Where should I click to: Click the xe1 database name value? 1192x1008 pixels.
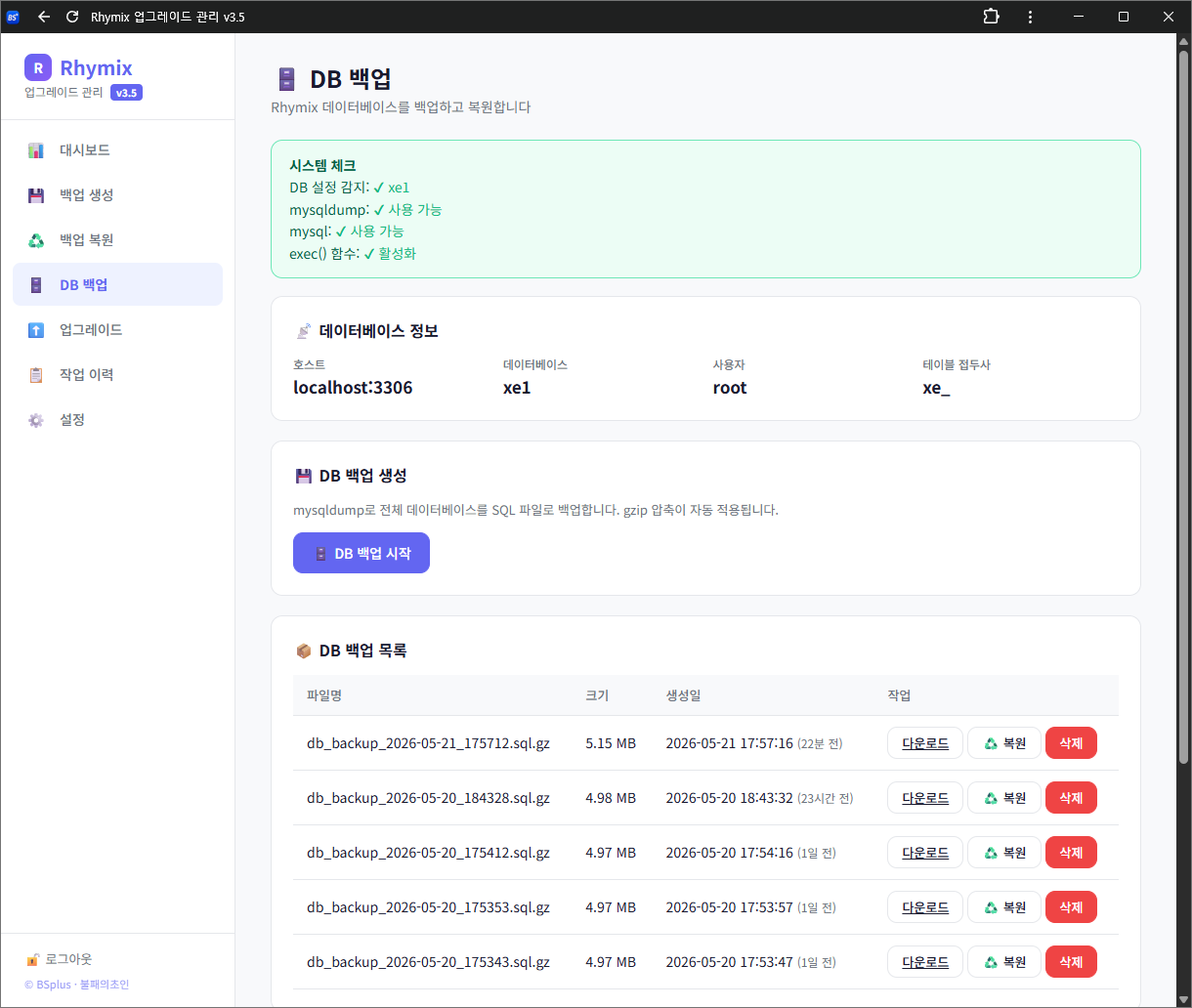pyautogui.click(x=517, y=388)
